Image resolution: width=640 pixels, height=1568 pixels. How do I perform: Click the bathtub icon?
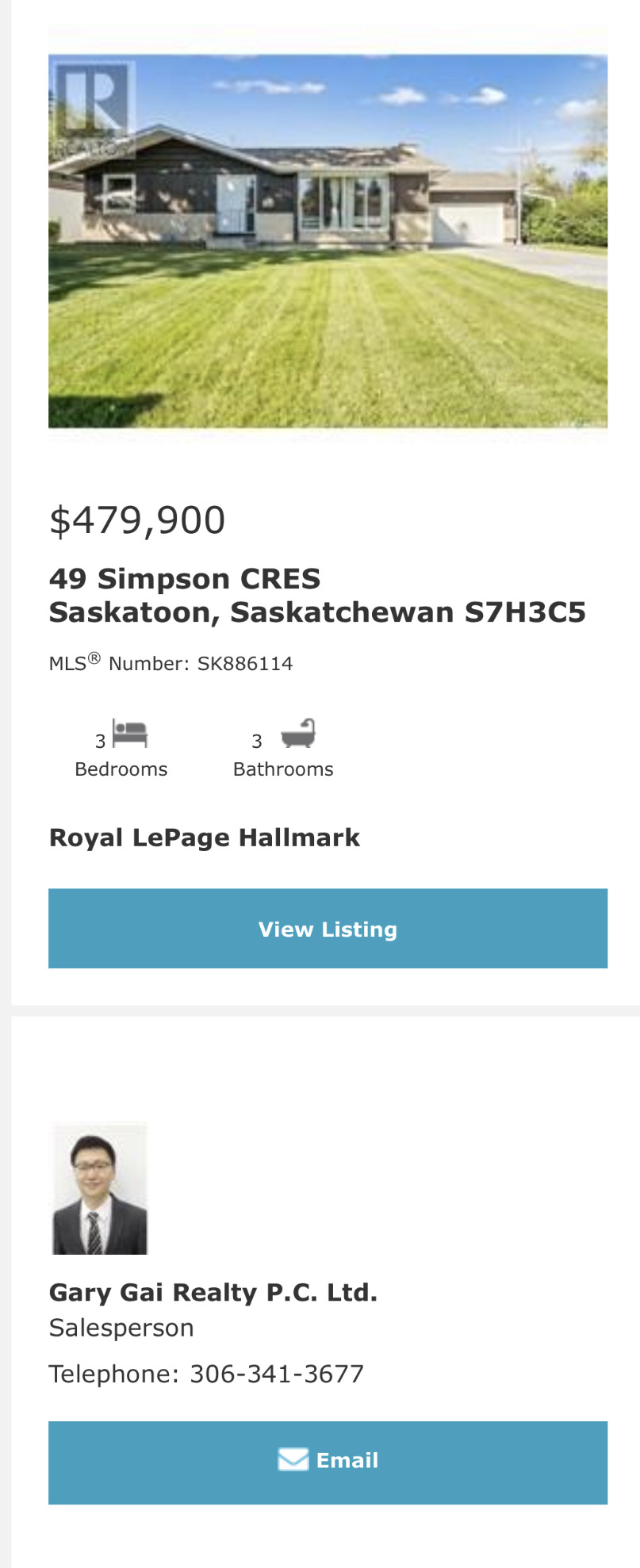(298, 734)
